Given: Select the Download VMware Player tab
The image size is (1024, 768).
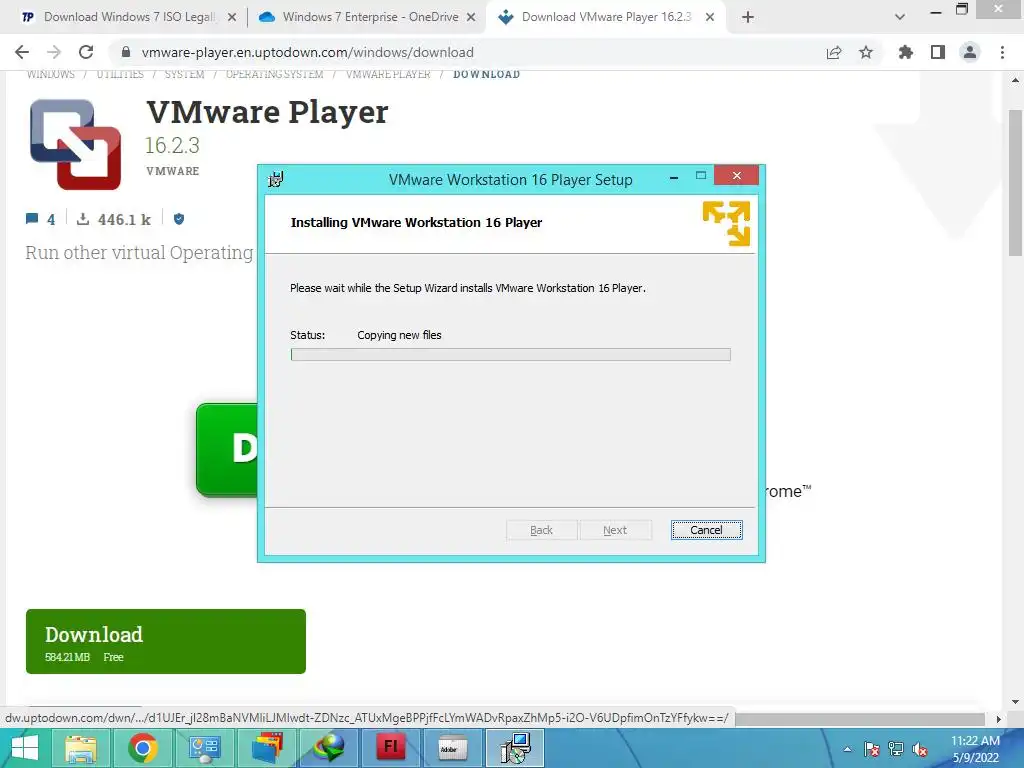Looking at the screenshot, I should point(604,17).
